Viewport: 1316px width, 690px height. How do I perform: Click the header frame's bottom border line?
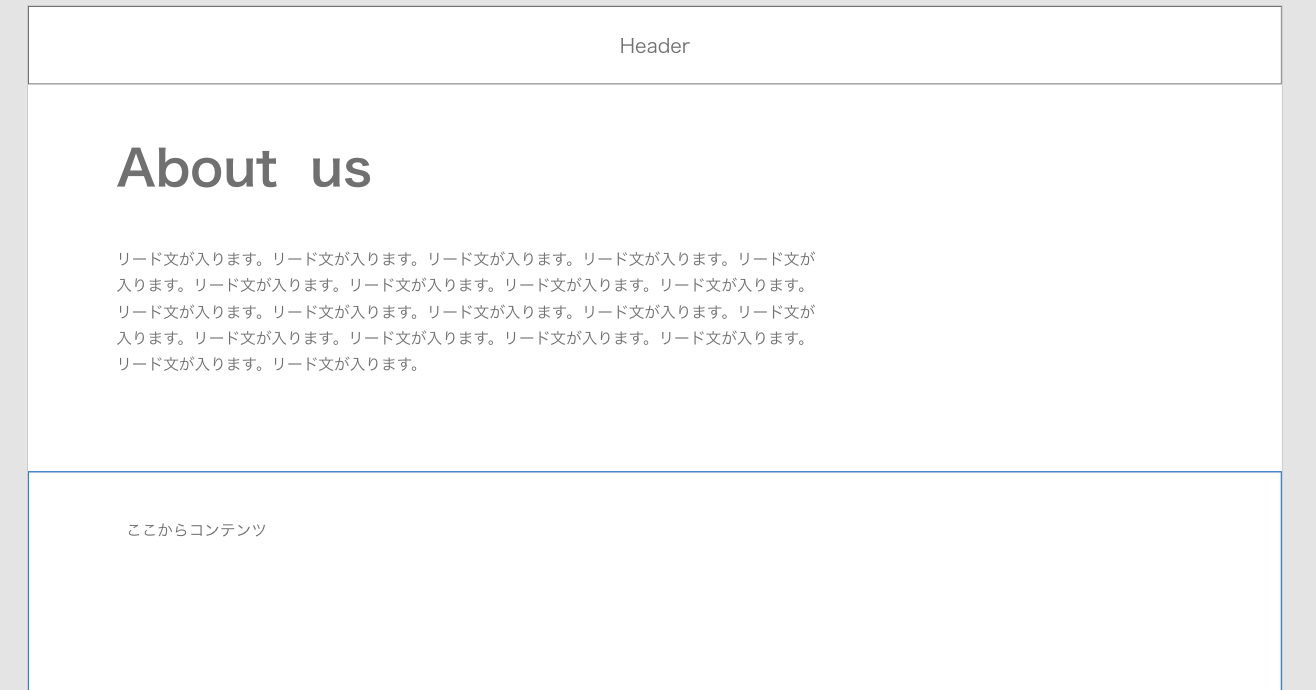point(655,84)
